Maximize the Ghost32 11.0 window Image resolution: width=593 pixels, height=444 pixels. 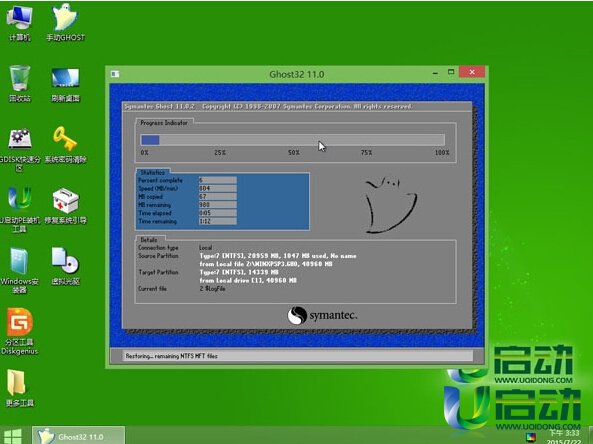(x=451, y=72)
